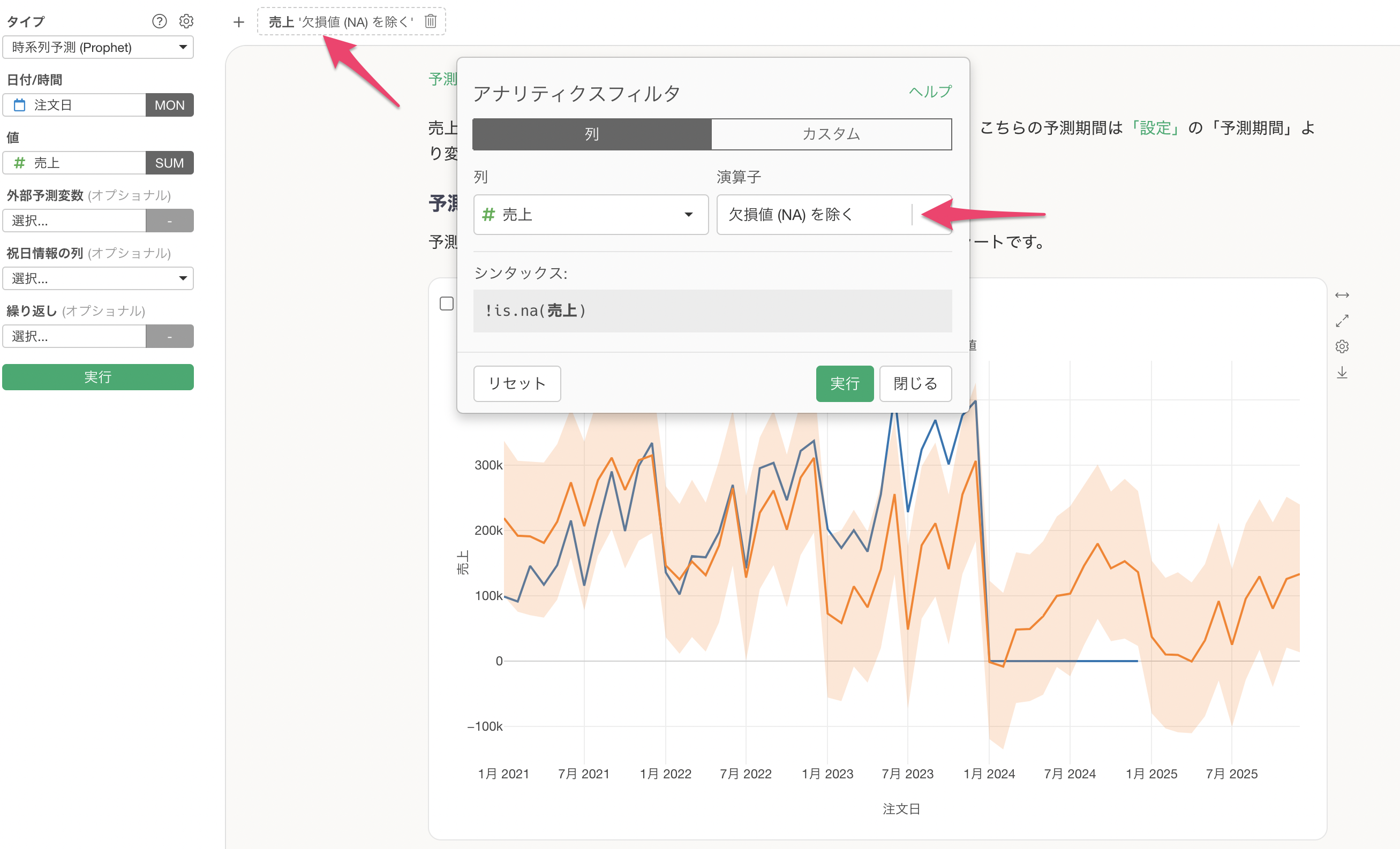Switch to the カスタム tab
This screenshot has height=849, width=1400.
(831, 134)
